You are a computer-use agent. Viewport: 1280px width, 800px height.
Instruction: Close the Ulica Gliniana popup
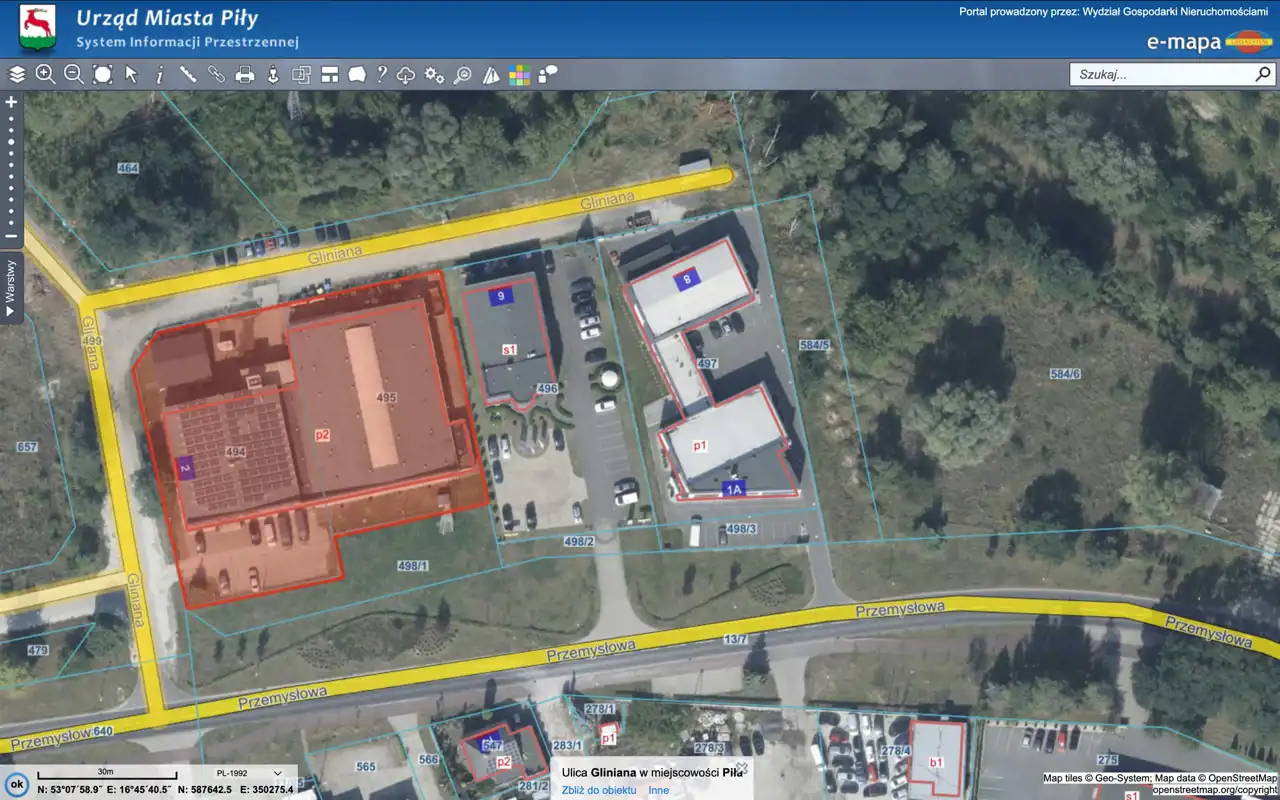tap(742, 767)
